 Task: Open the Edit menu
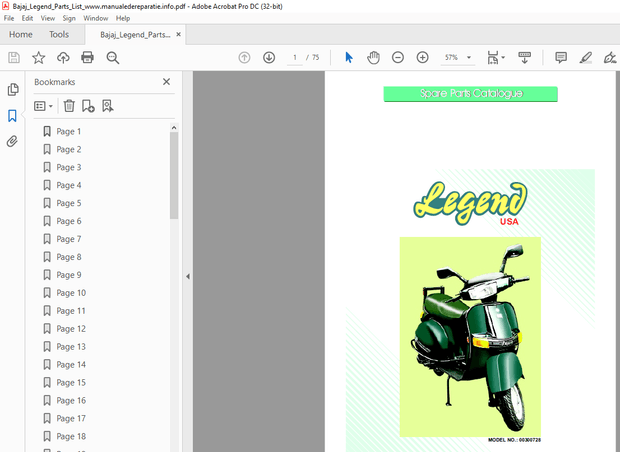(x=27, y=18)
